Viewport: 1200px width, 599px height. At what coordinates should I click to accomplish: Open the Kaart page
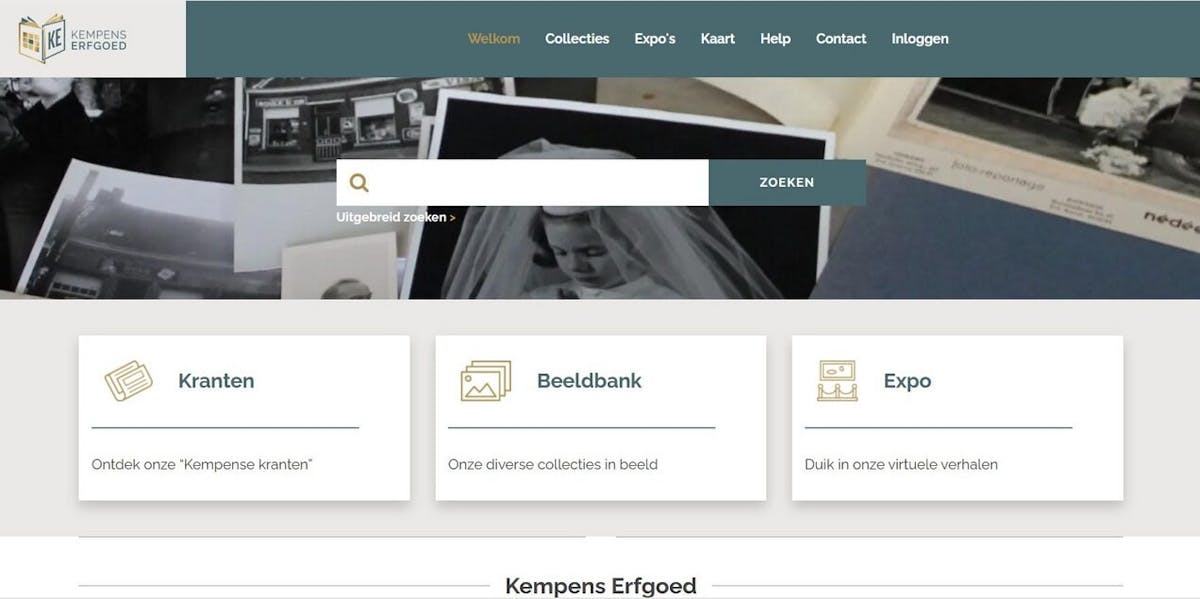718,39
